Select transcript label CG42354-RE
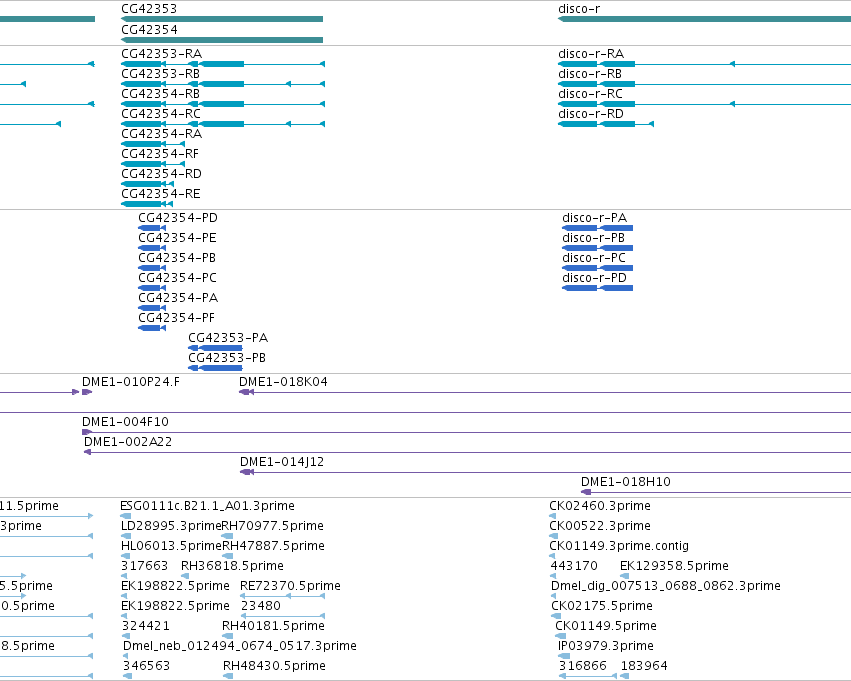The height and width of the screenshot is (681, 851). pyautogui.click(x=161, y=194)
